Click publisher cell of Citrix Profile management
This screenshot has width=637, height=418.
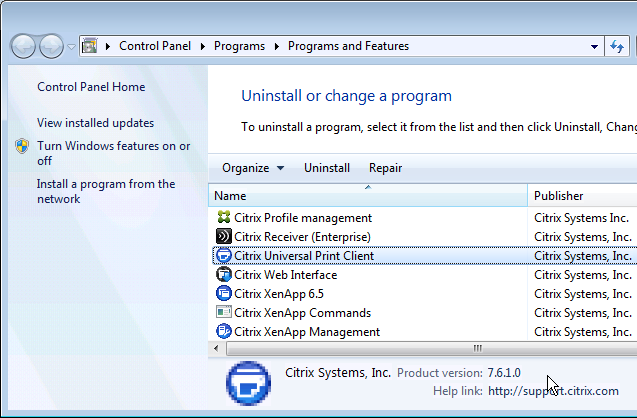pyautogui.click(x=581, y=218)
